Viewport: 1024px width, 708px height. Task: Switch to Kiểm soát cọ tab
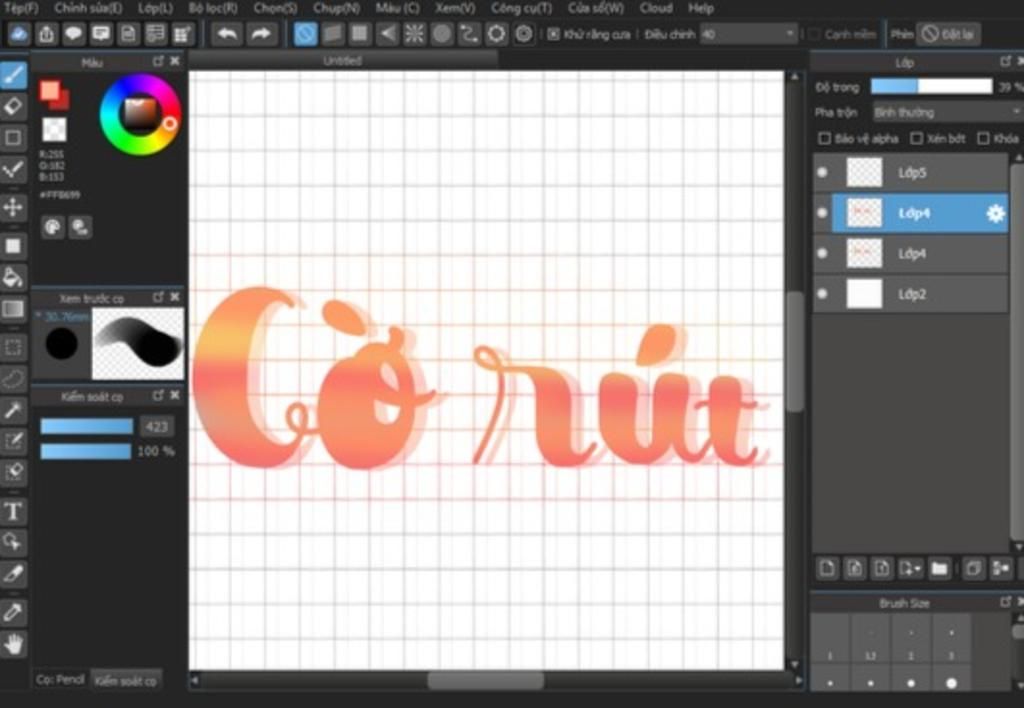[x=125, y=681]
